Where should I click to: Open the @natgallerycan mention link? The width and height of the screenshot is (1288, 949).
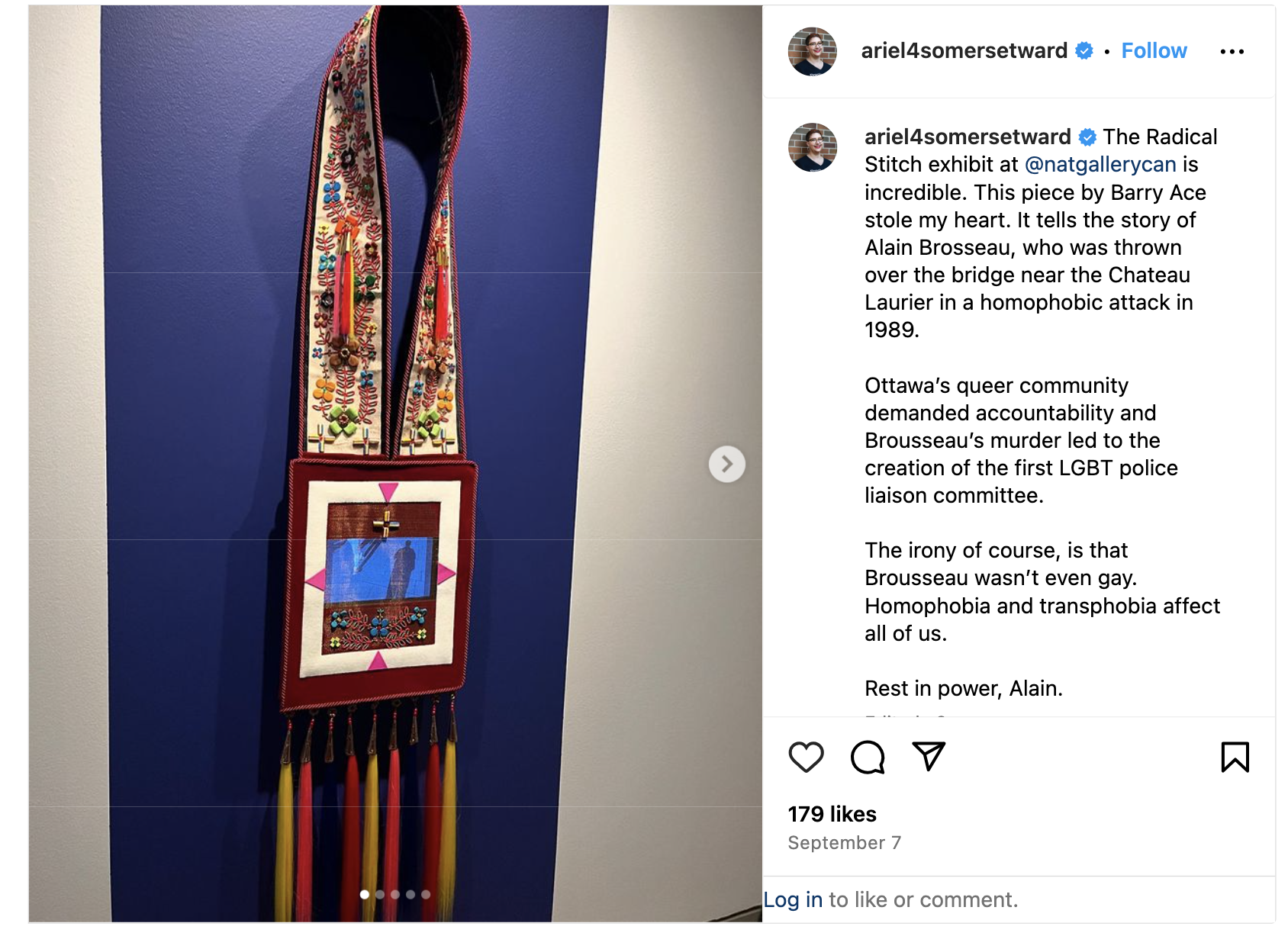1100,165
